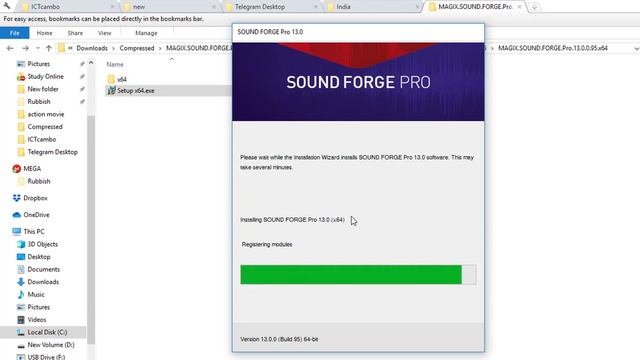Click the SOUND FORGE Pro 13.0 title bar
Screen dimensions: 640x360
point(358,32)
